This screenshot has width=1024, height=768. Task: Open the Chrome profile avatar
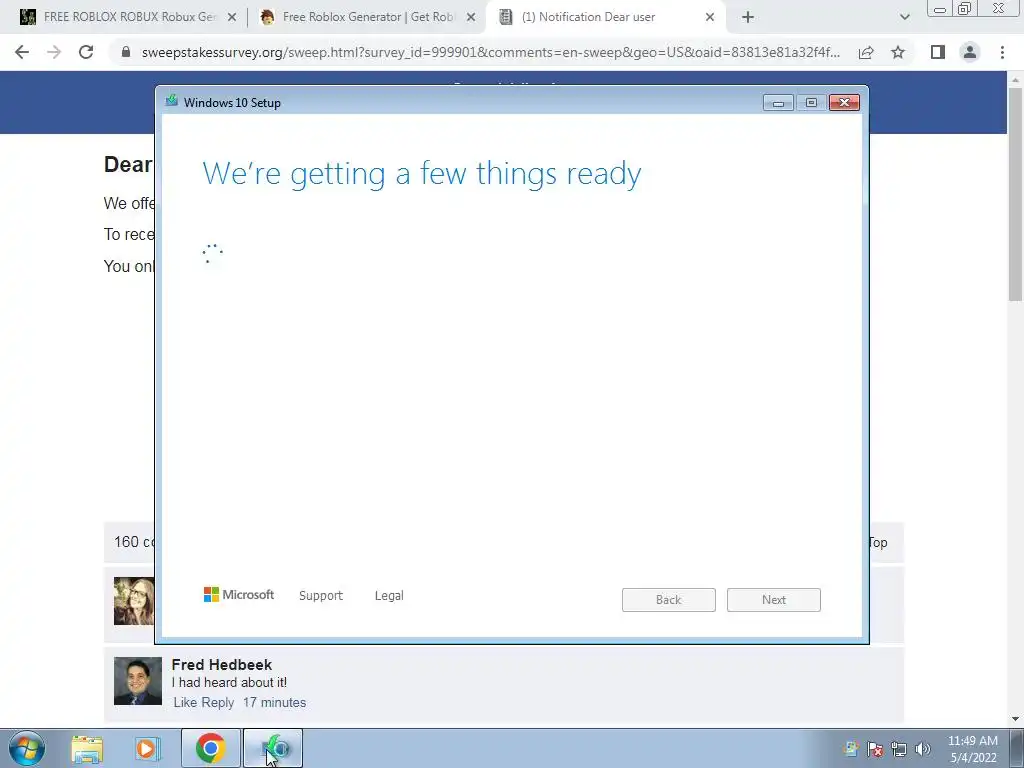click(x=970, y=52)
